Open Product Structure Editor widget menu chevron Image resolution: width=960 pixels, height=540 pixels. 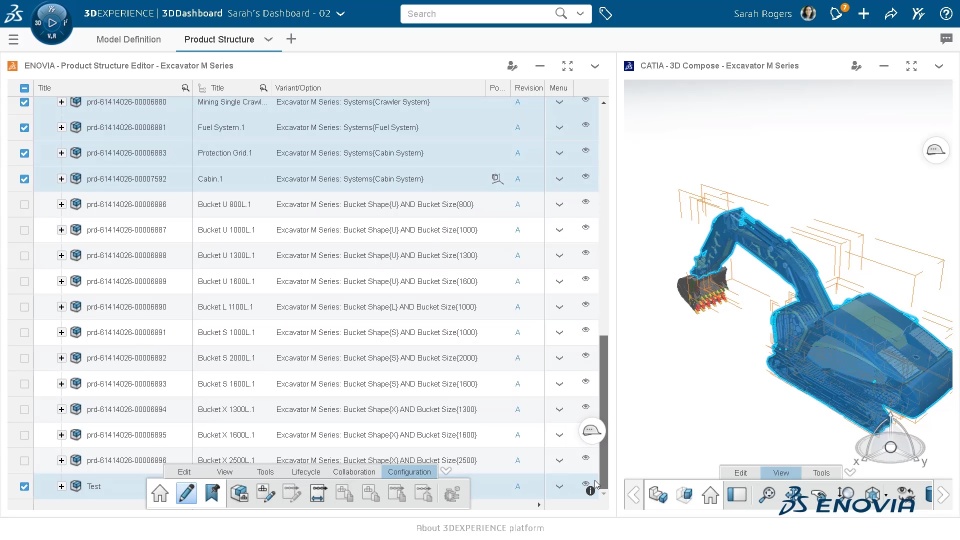point(594,66)
